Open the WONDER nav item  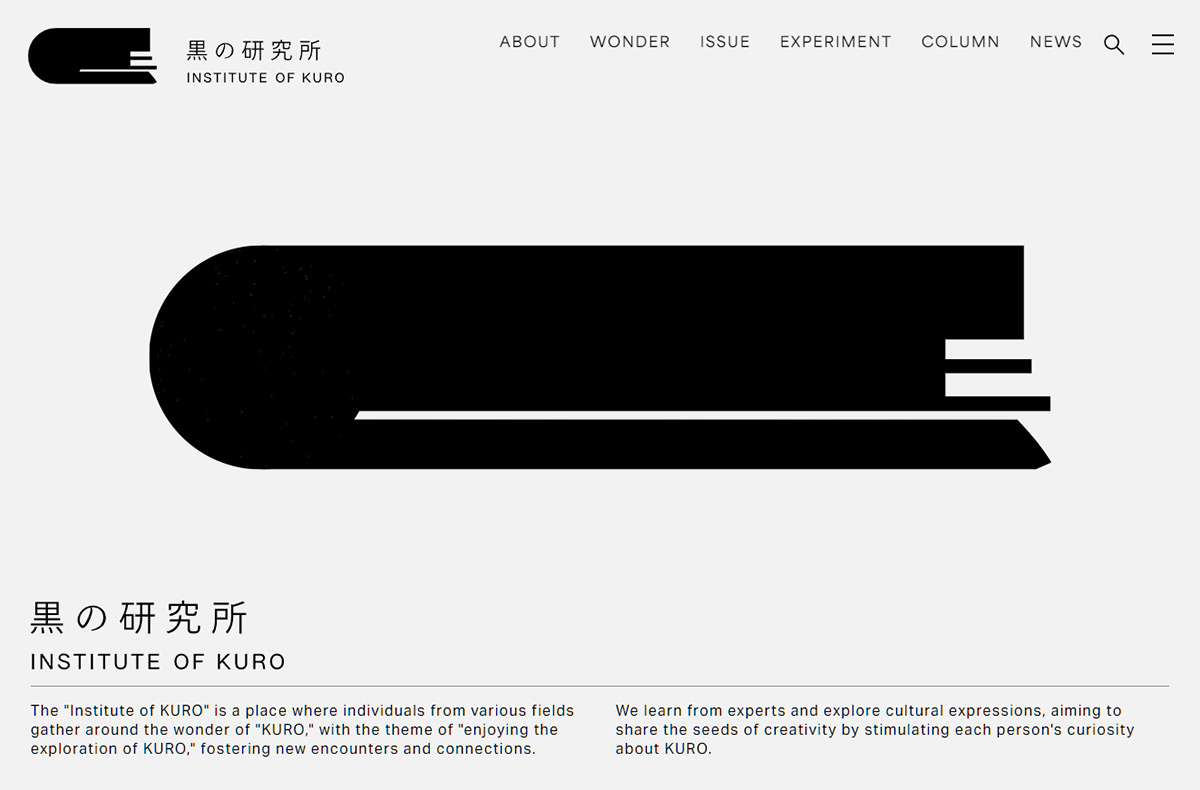(x=630, y=42)
